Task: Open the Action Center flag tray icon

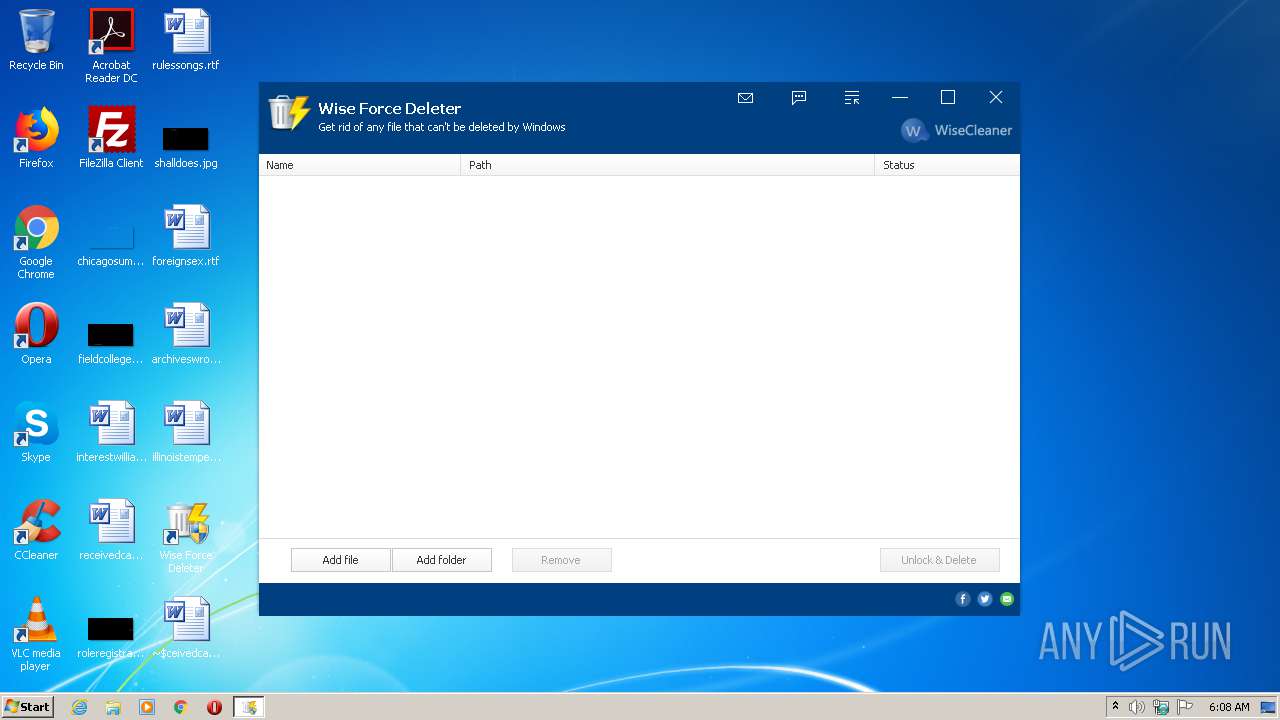Action: pos(1185,707)
